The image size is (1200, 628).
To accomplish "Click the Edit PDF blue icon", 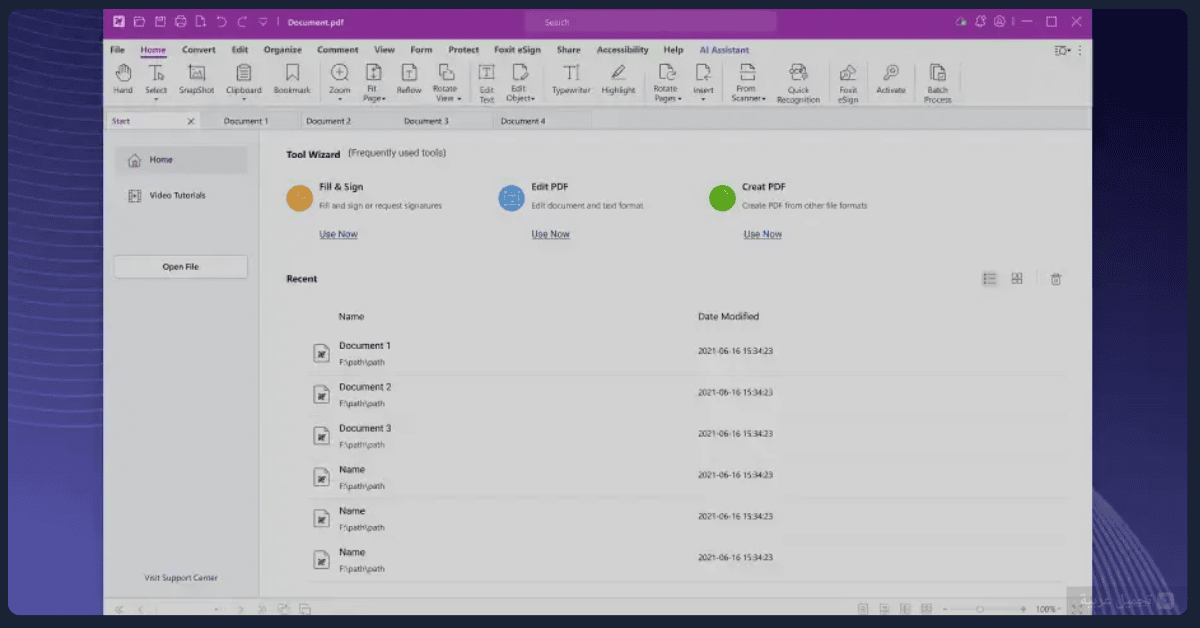I will click(x=511, y=198).
